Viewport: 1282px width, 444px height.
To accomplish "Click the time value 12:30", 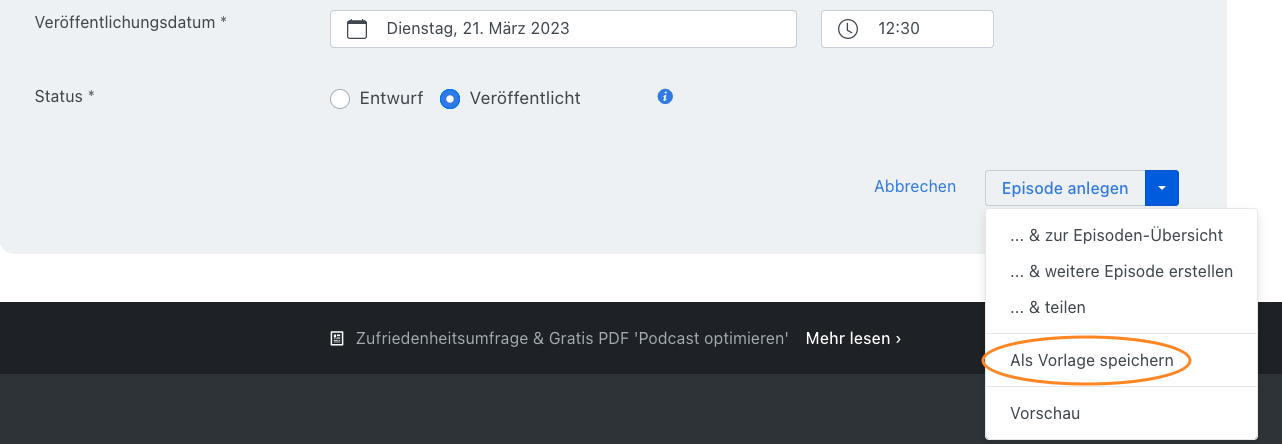I will tap(899, 29).
